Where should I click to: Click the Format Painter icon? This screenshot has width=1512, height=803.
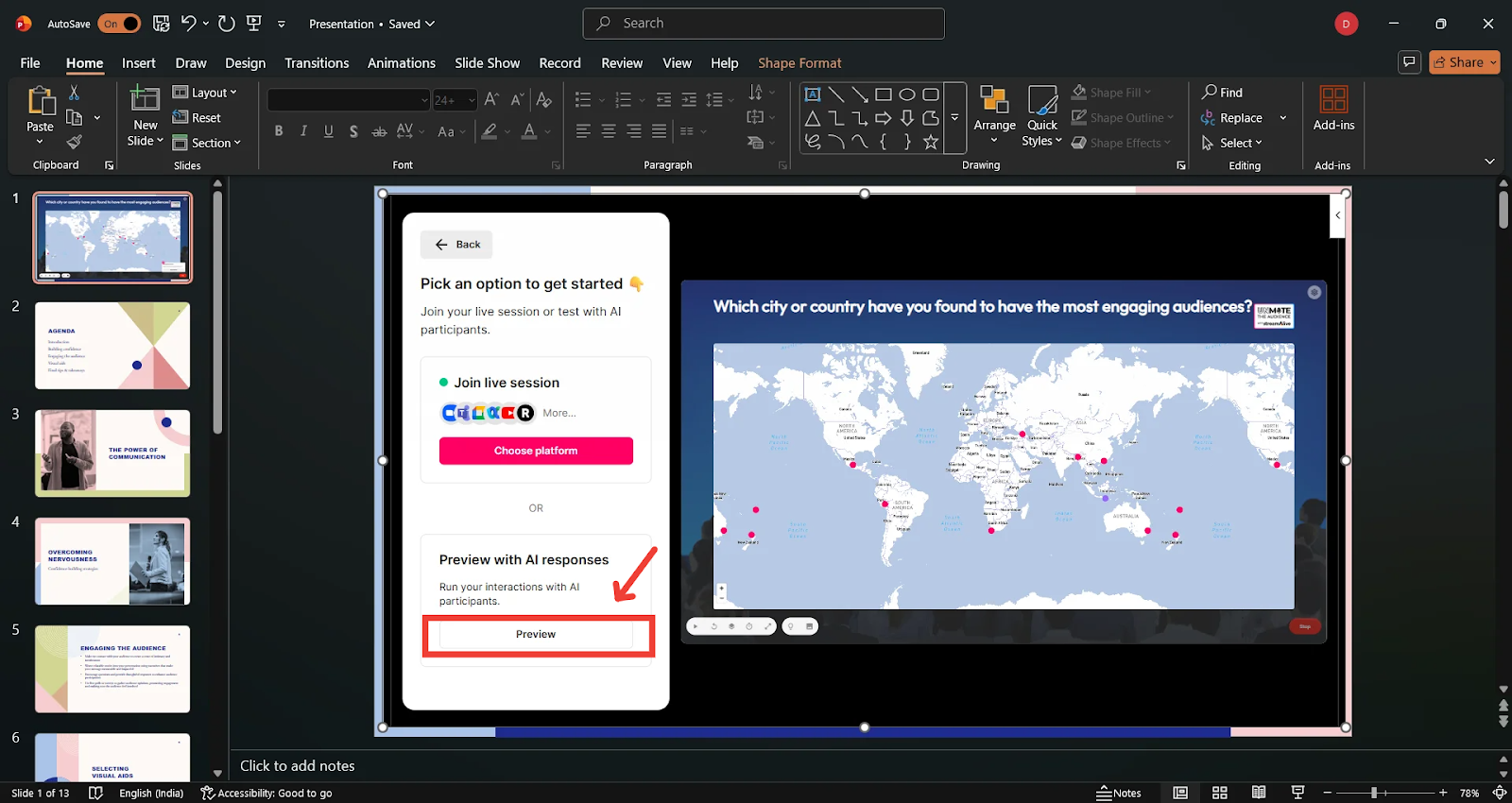pos(74,143)
